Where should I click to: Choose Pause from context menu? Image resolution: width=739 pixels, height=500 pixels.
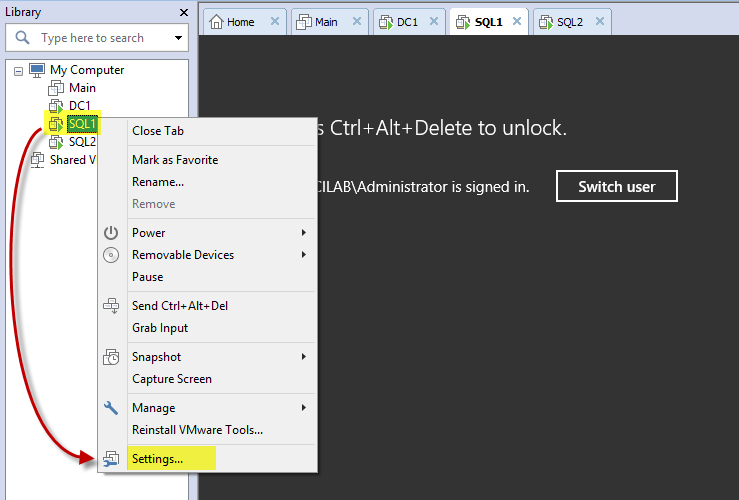(207, 277)
